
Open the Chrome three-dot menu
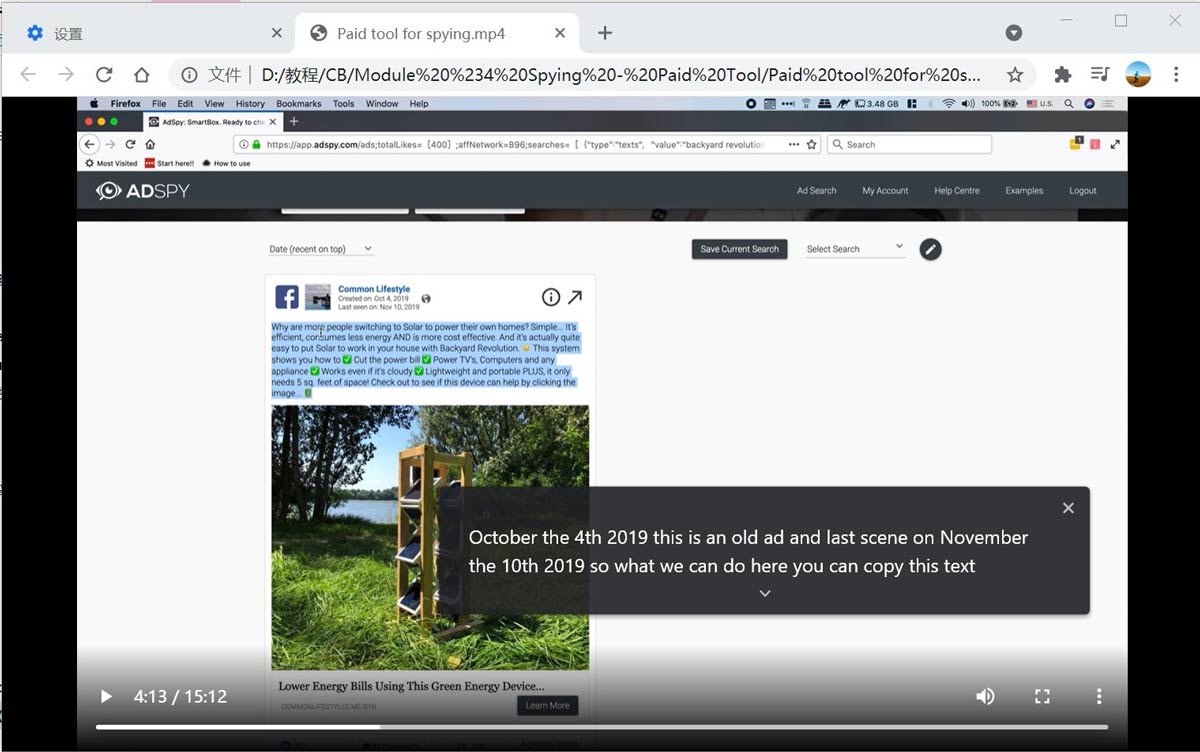point(1176,75)
